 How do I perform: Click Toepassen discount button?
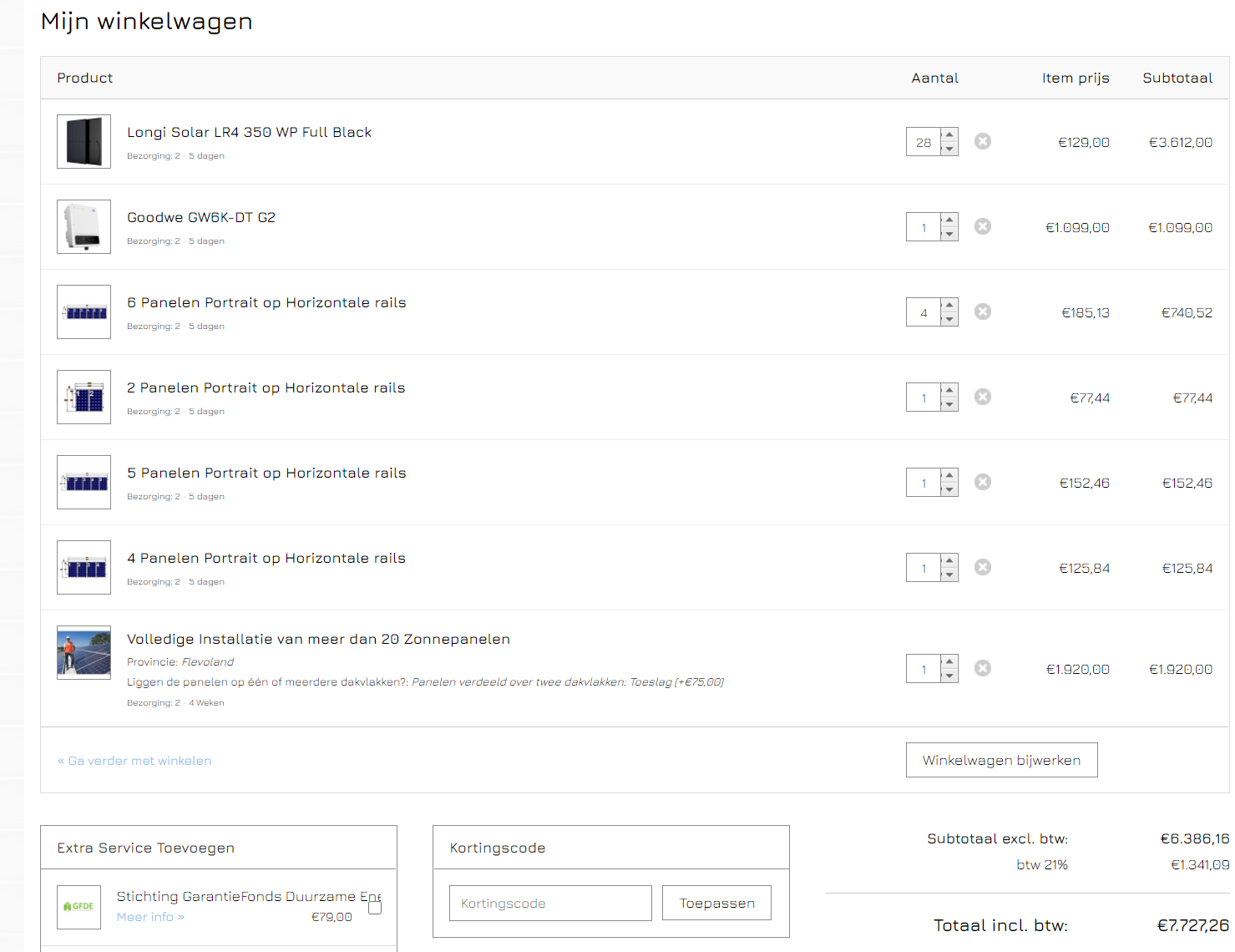click(716, 903)
